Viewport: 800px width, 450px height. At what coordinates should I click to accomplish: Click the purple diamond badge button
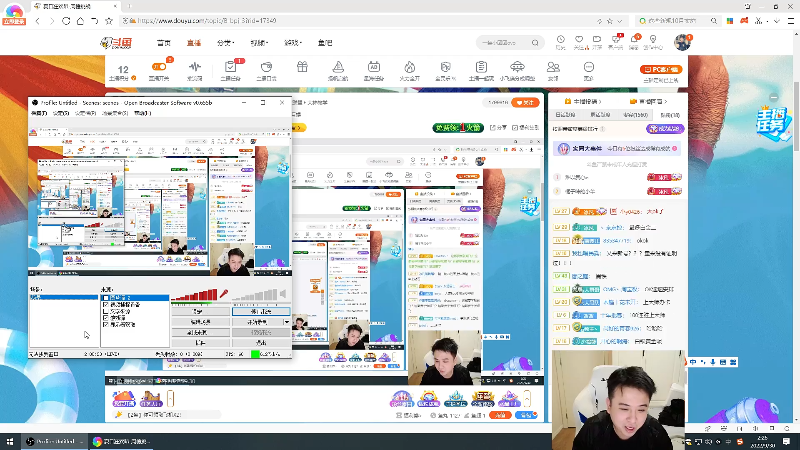[665, 129]
